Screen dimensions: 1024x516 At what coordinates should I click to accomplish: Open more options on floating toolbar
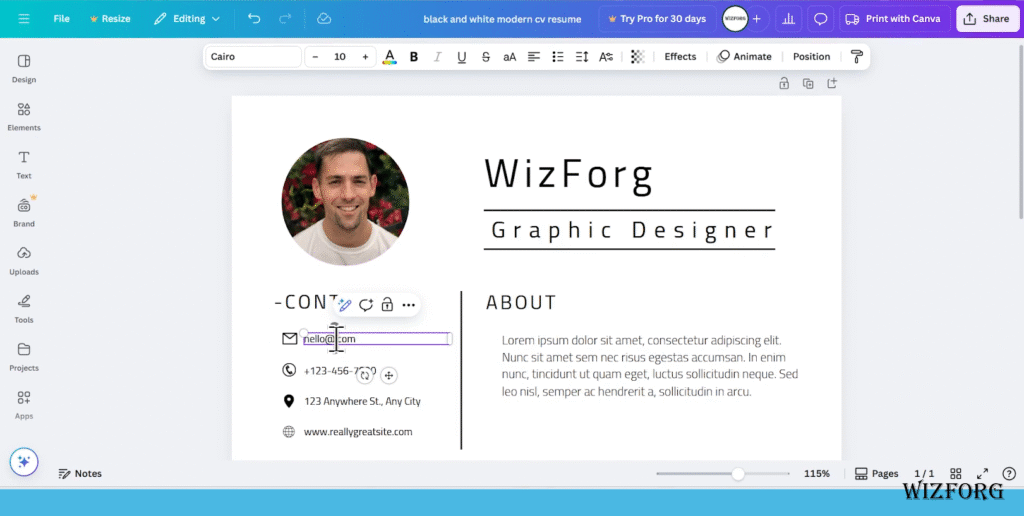pos(409,305)
